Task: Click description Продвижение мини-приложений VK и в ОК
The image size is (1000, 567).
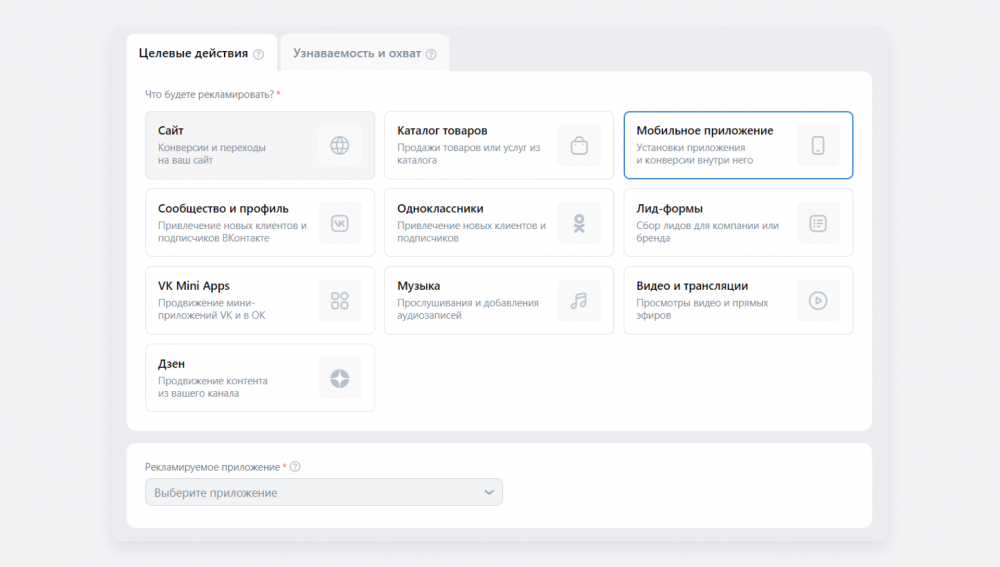Action: [x=212, y=309]
